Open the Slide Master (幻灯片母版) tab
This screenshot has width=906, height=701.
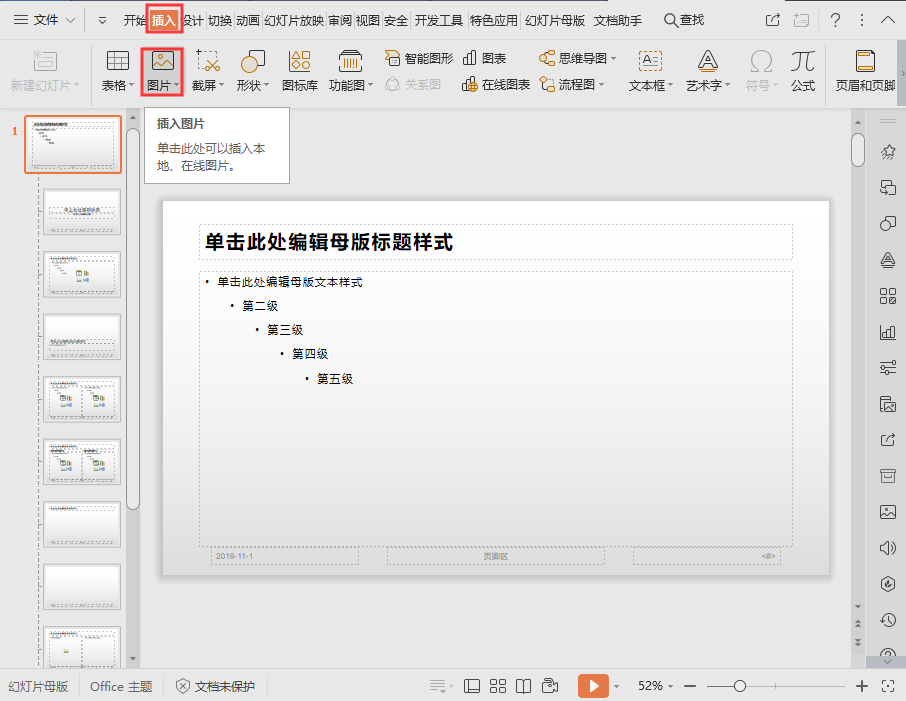[x=555, y=20]
